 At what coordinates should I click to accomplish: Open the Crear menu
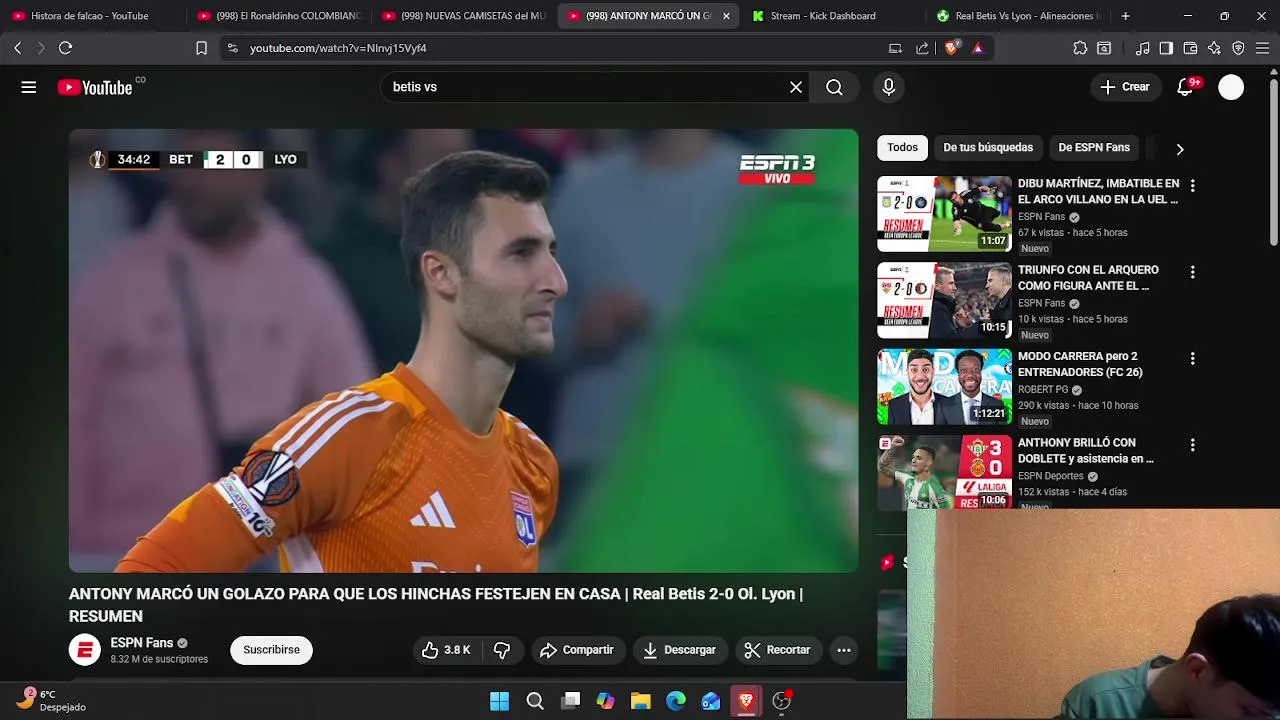pos(1125,87)
